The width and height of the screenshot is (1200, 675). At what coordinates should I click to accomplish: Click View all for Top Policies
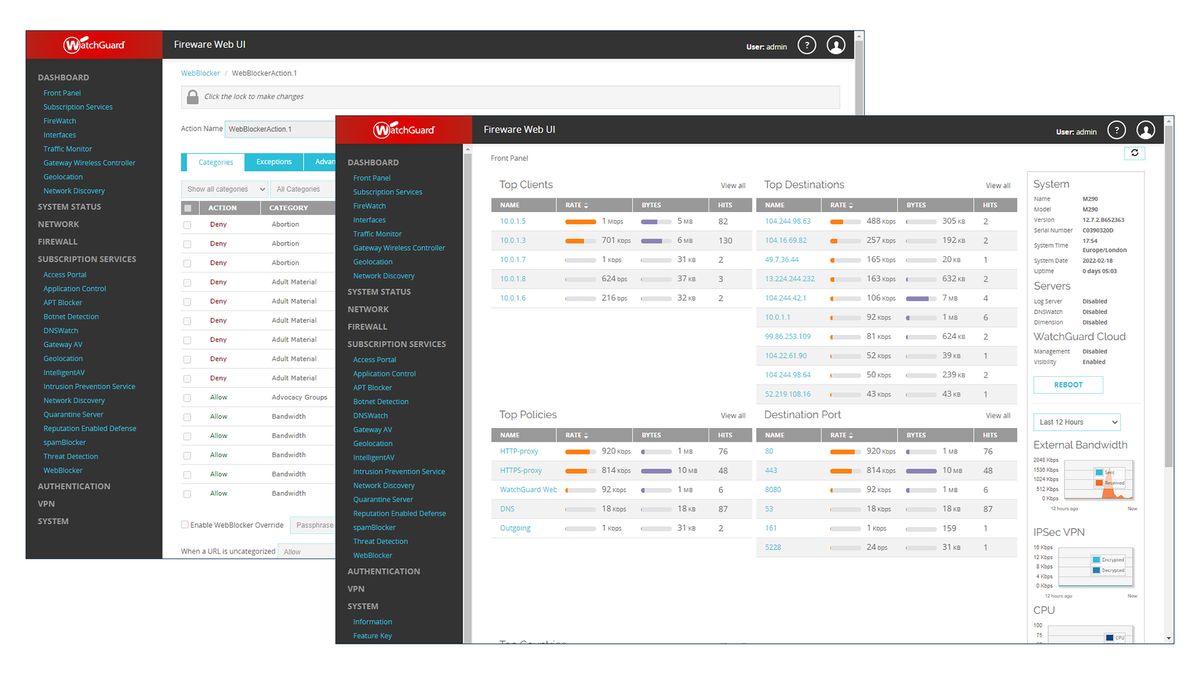coord(733,415)
